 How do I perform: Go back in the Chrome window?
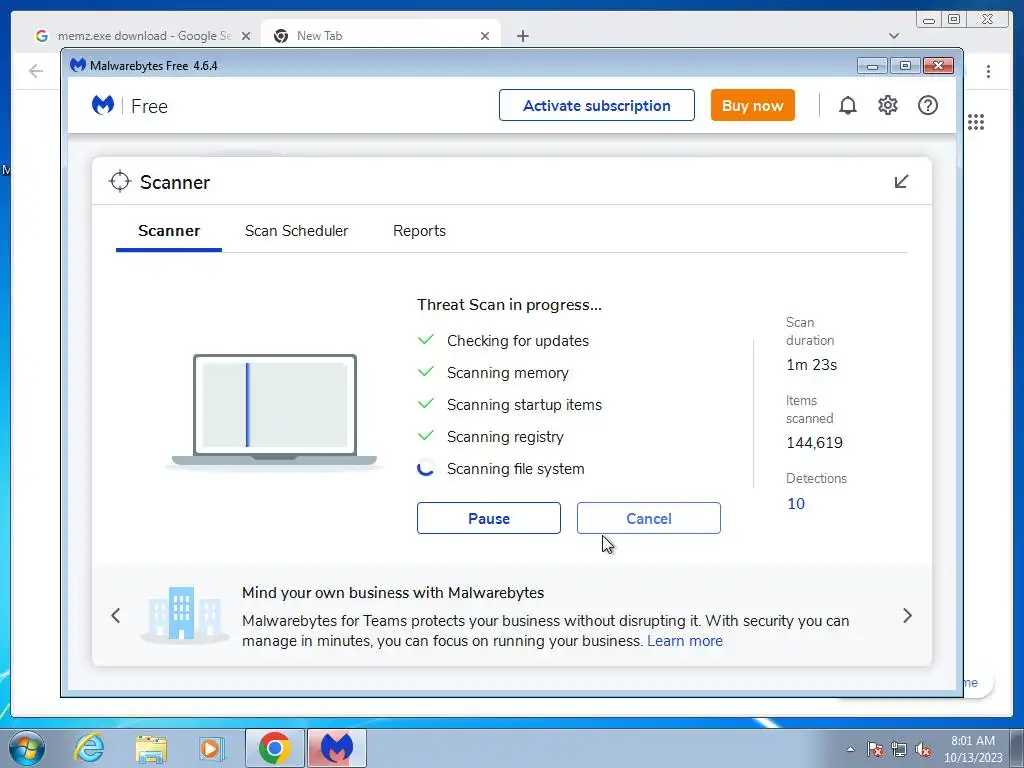[36, 71]
